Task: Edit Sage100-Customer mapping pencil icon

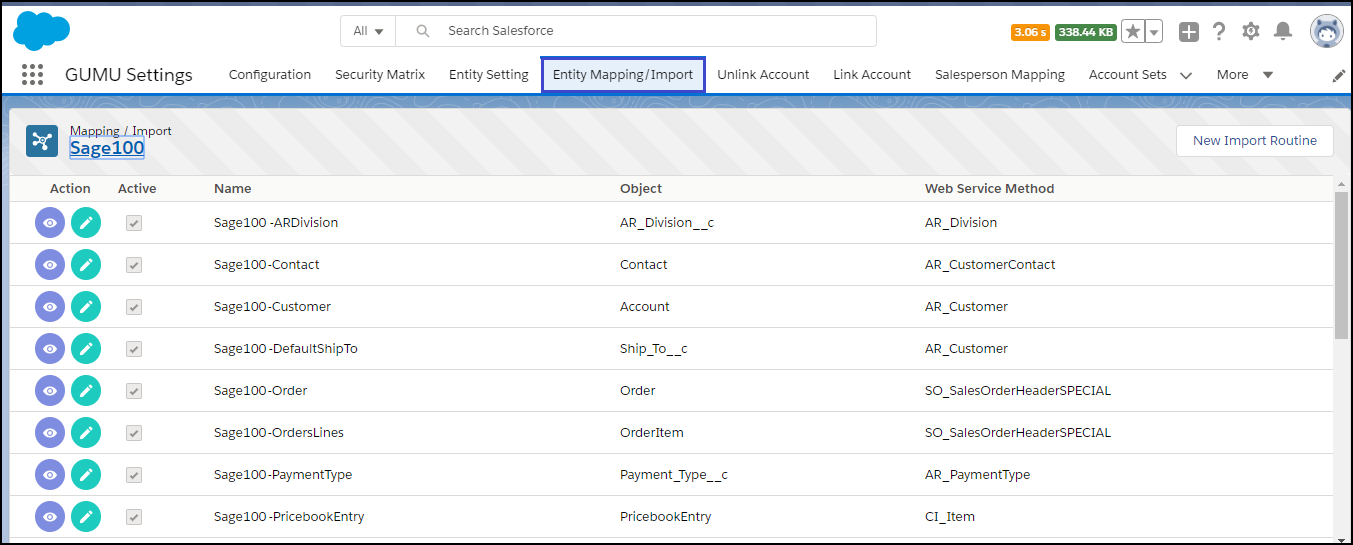Action: (x=86, y=307)
